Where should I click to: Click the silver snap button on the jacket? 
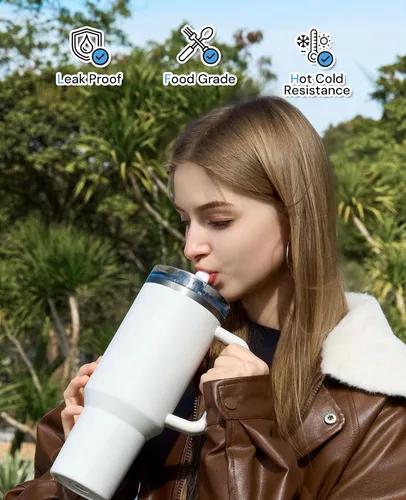[330, 418]
